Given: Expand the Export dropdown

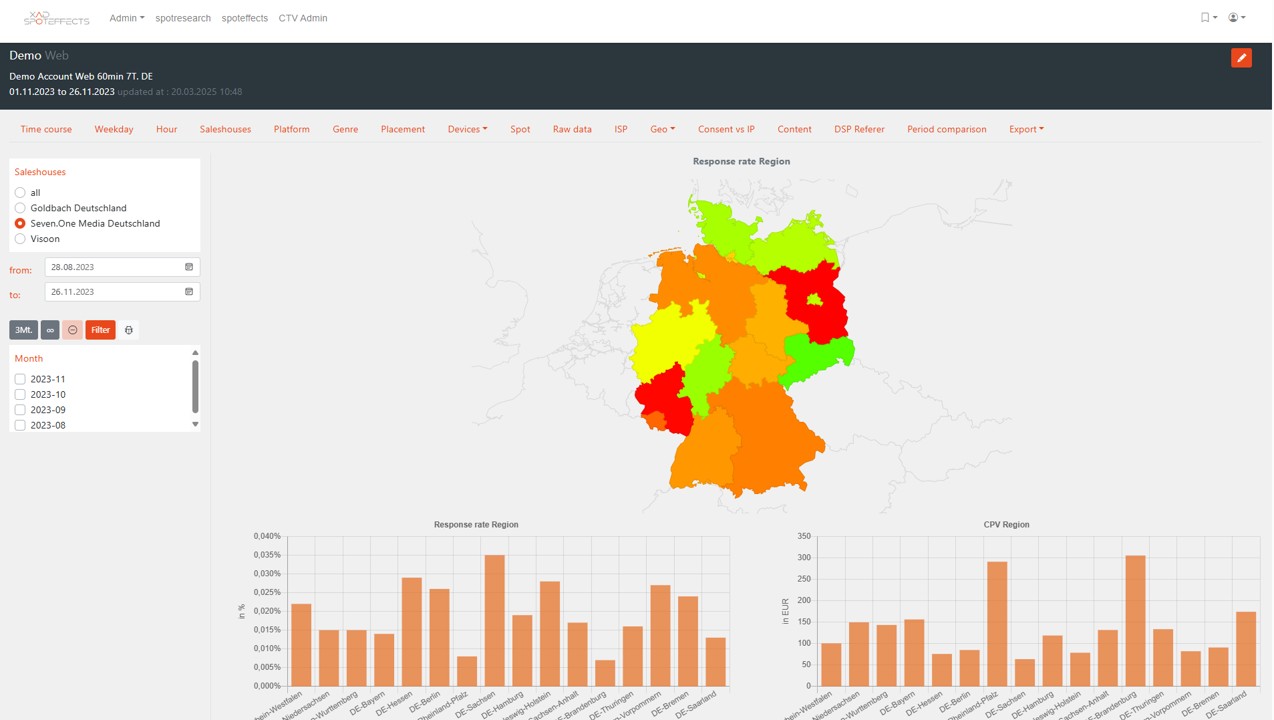Looking at the screenshot, I should pos(1025,129).
